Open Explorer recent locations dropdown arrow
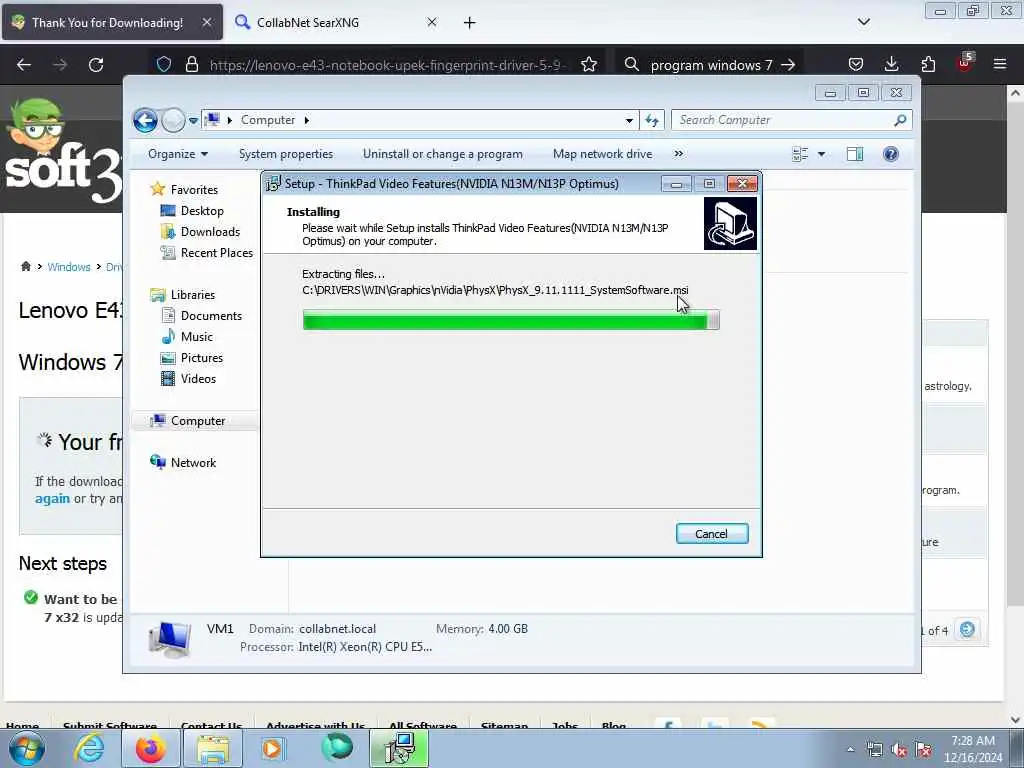The height and width of the screenshot is (768, 1024). [193, 120]
